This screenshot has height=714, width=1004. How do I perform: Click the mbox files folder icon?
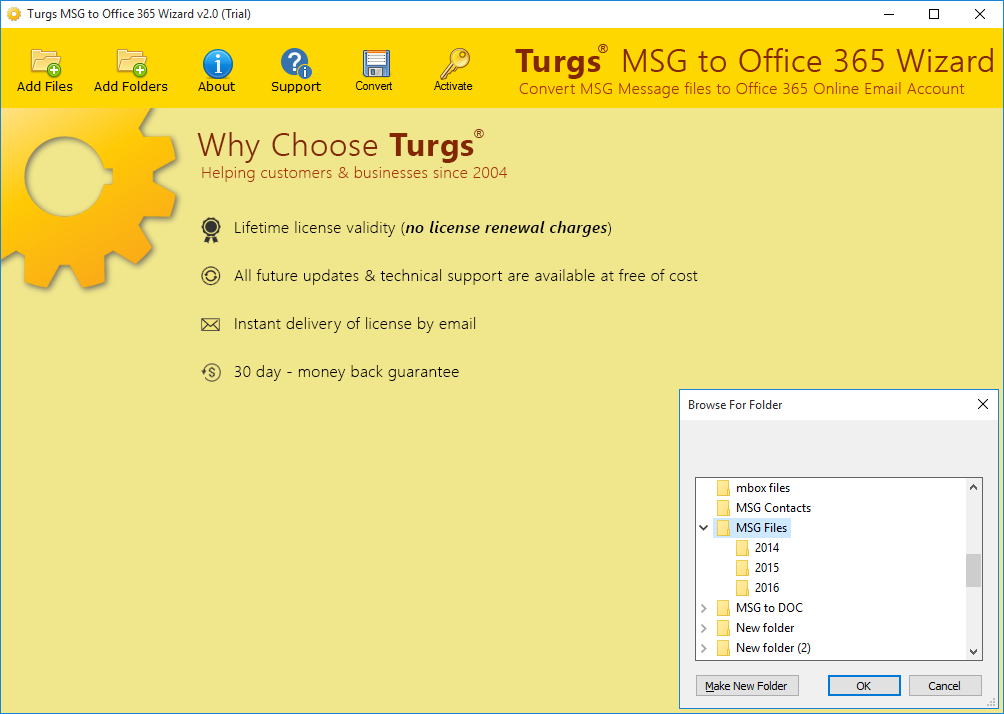pos(723,488)
